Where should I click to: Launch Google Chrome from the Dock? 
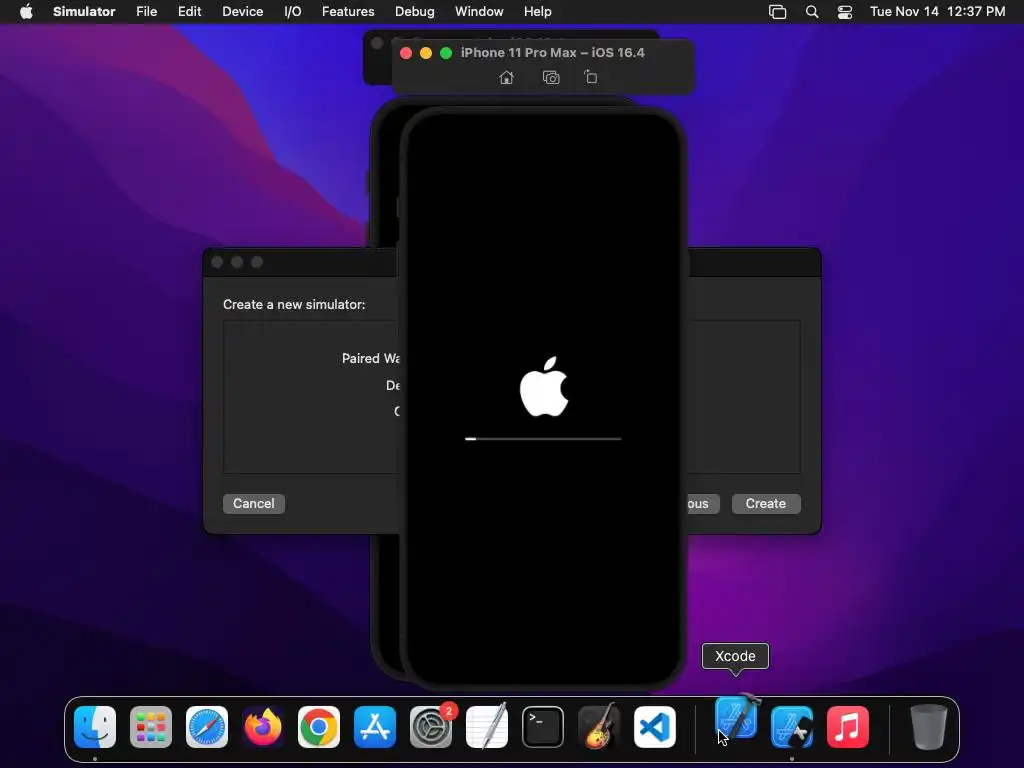[319, 727]
